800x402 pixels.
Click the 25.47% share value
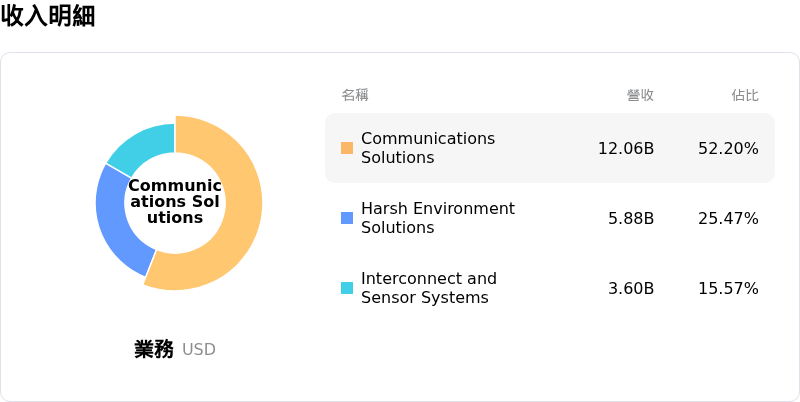click(x=728, y=218)
